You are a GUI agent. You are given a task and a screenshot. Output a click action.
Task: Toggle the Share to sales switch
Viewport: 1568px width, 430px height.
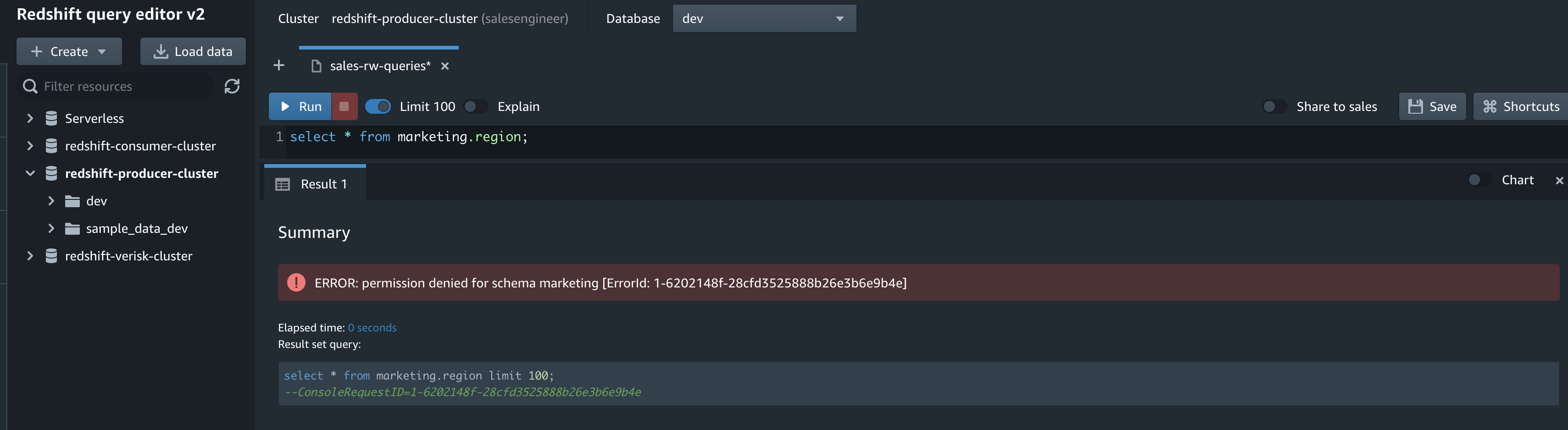coord(1274,106)
